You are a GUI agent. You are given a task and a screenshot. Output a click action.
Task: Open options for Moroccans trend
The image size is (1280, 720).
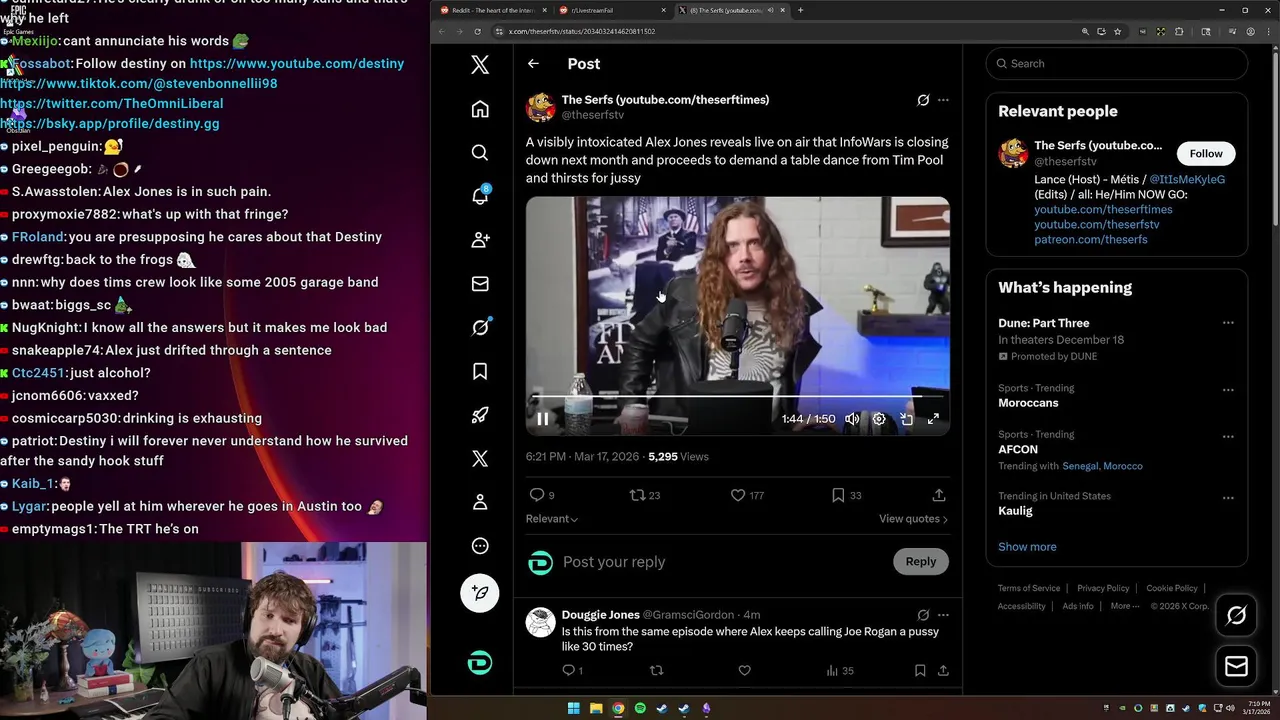point(1228,390)
